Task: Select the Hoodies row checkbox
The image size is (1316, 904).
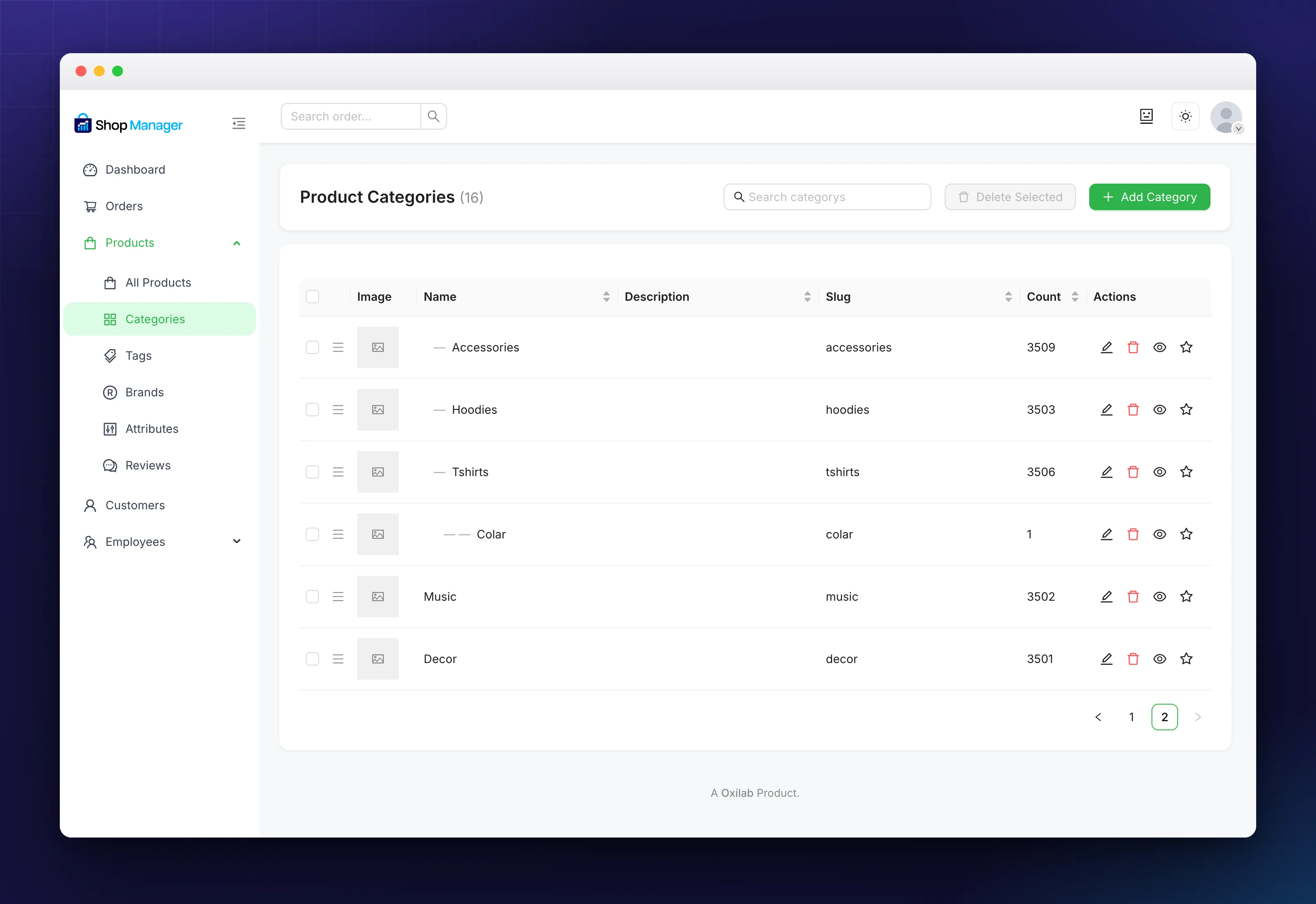Action: coord(312,410)
